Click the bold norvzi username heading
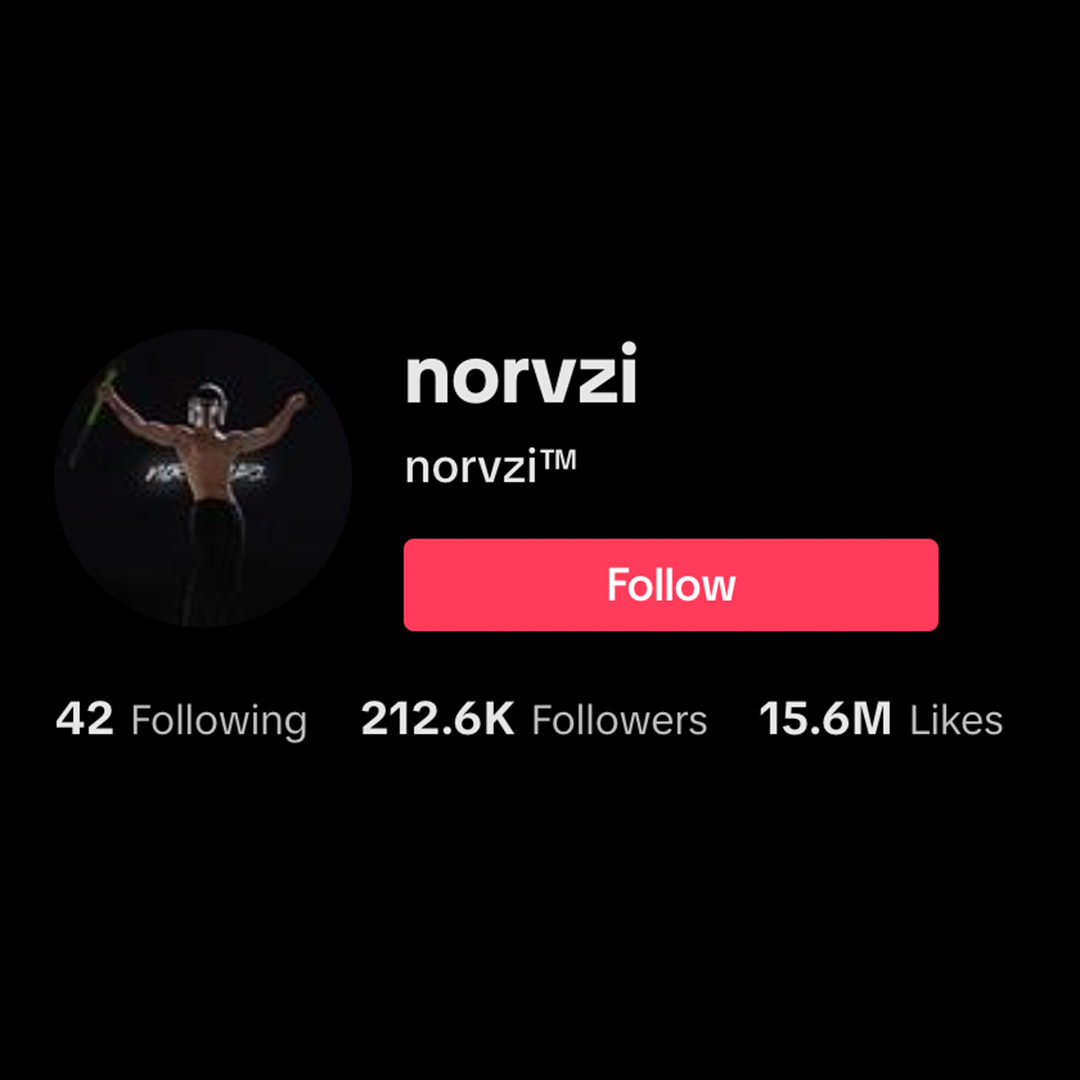The height and width of the screenshot is (1080, 1080). 521,375
